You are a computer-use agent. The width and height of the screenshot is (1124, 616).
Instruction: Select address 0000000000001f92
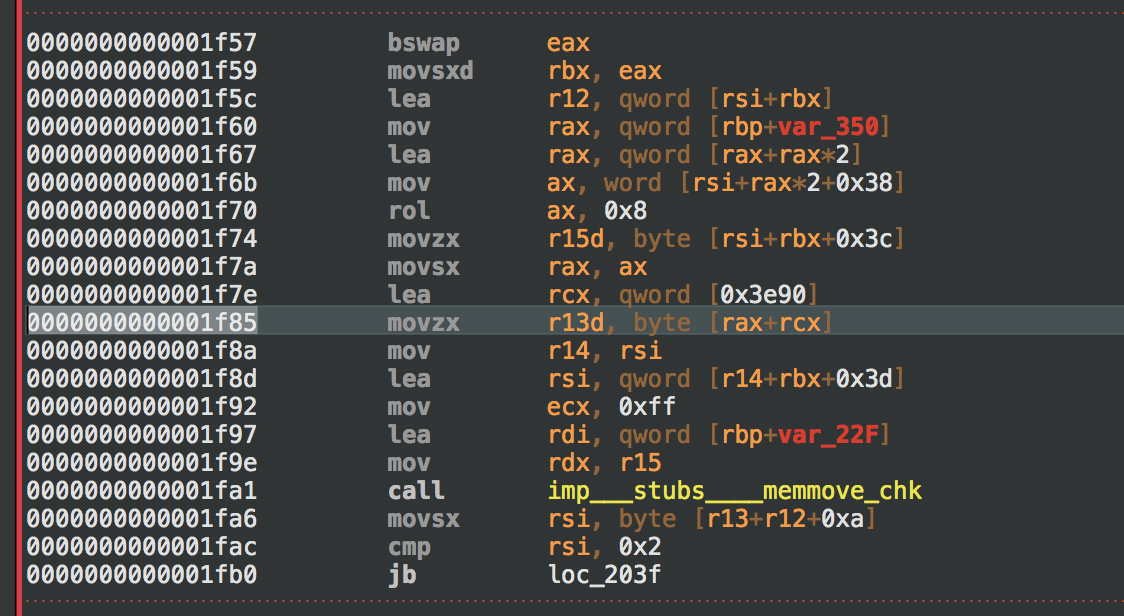(142, 407)
